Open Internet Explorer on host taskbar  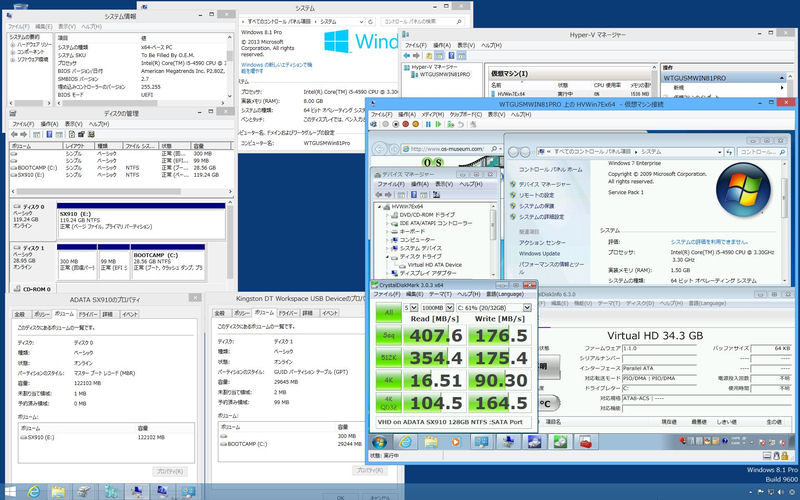pos(34,492)
